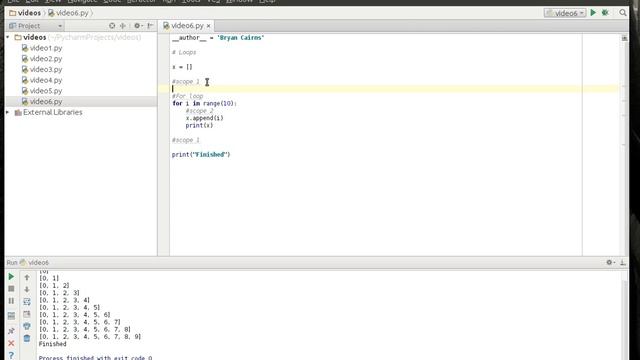Click 'Process finished with exit code 0'
This screenshot has height=360, width=640.
pos(96,358)
